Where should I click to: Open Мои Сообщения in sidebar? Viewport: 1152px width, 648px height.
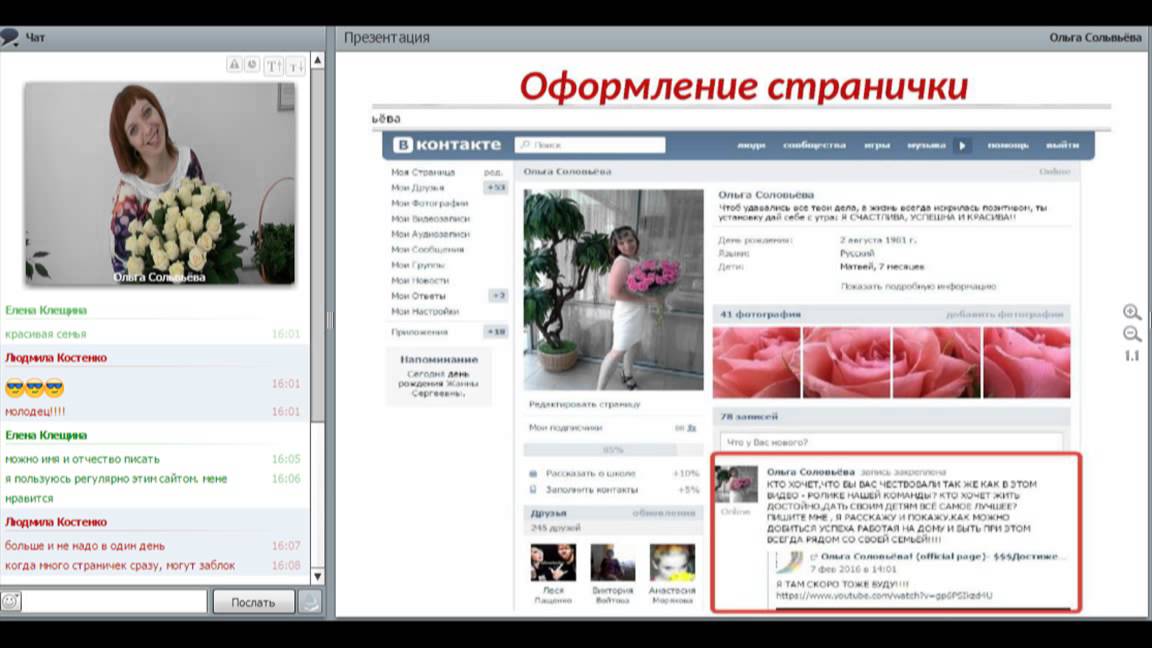[x=427, y=249]
